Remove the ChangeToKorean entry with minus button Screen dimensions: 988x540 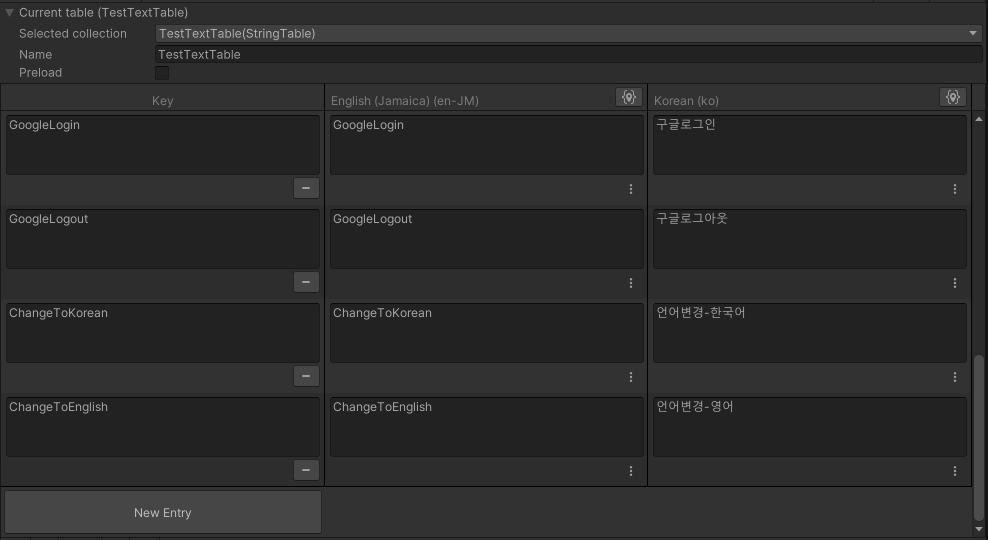(x=306, y=376)
